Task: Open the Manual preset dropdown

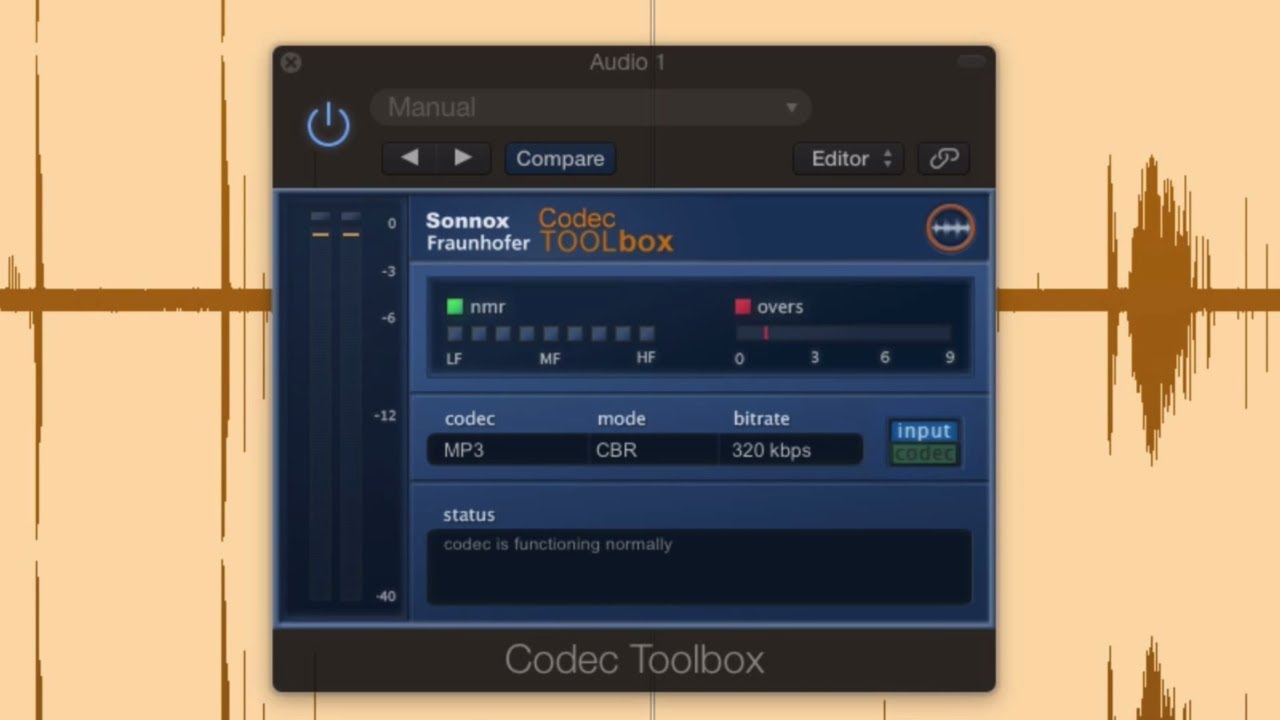Action: coord(590,107)
